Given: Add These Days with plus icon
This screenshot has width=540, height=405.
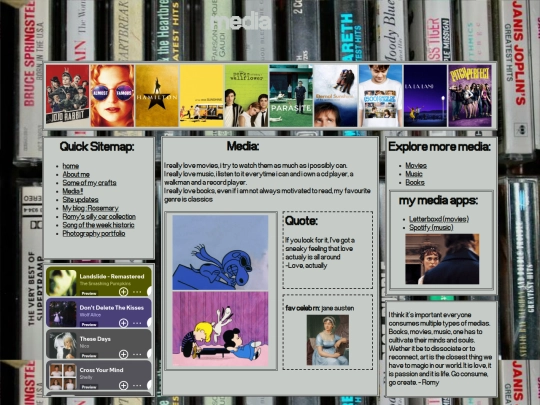Looking at the screenshot, I should click(x=123, y=354).
